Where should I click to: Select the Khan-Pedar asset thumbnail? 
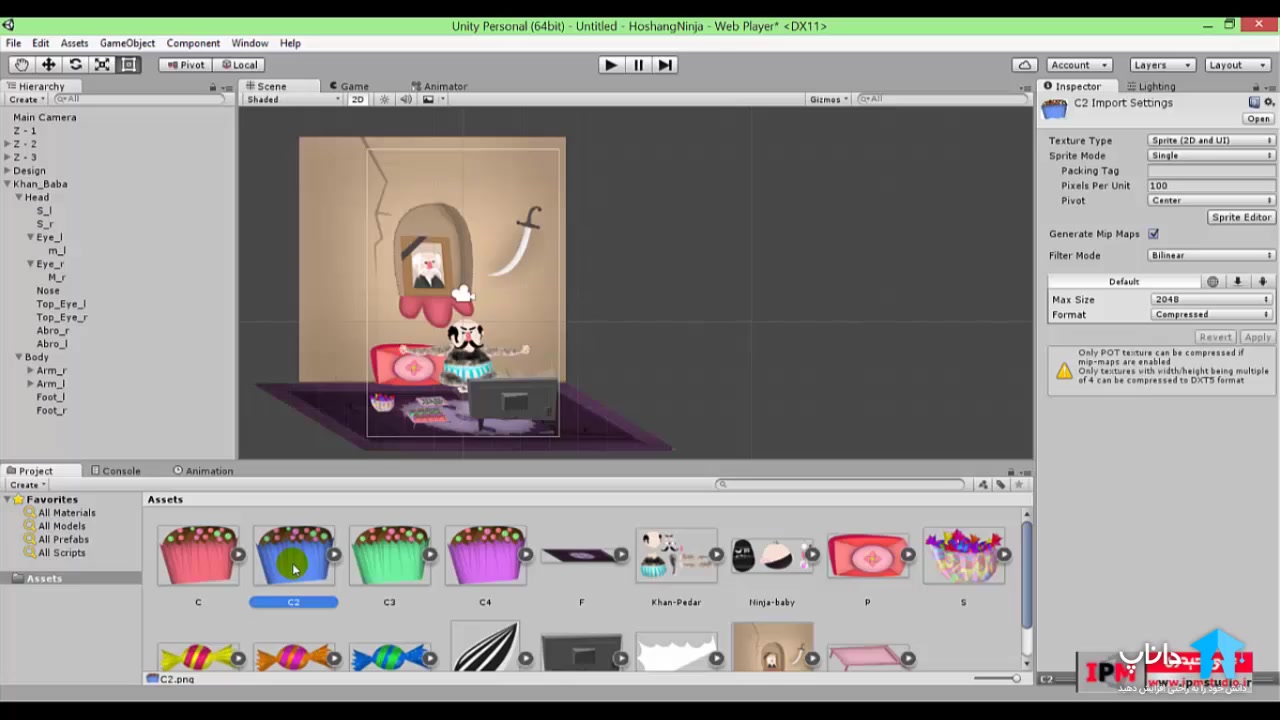[x=676, y=556]
